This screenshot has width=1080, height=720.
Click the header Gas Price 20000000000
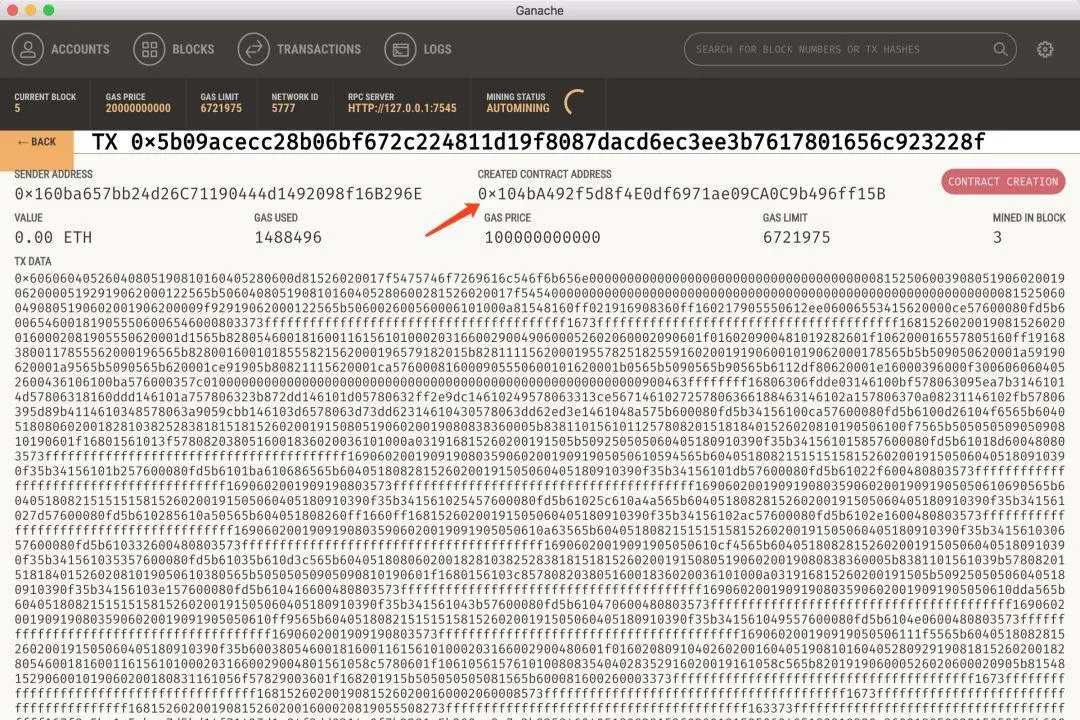pyautogui.click(x=138, y=108)
